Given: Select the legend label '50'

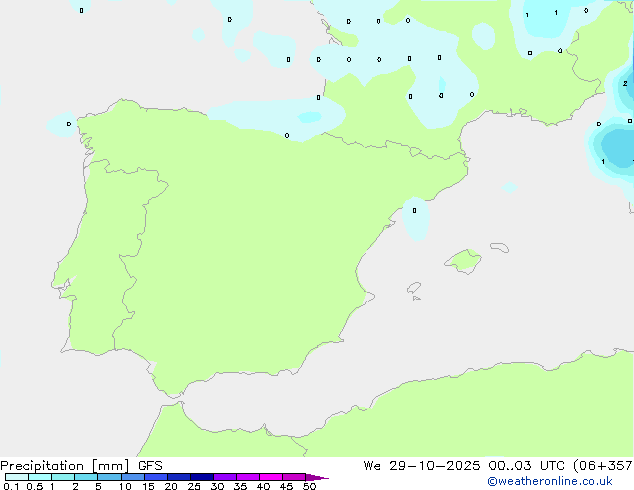Looking at the screenshot, I should 309,486.
